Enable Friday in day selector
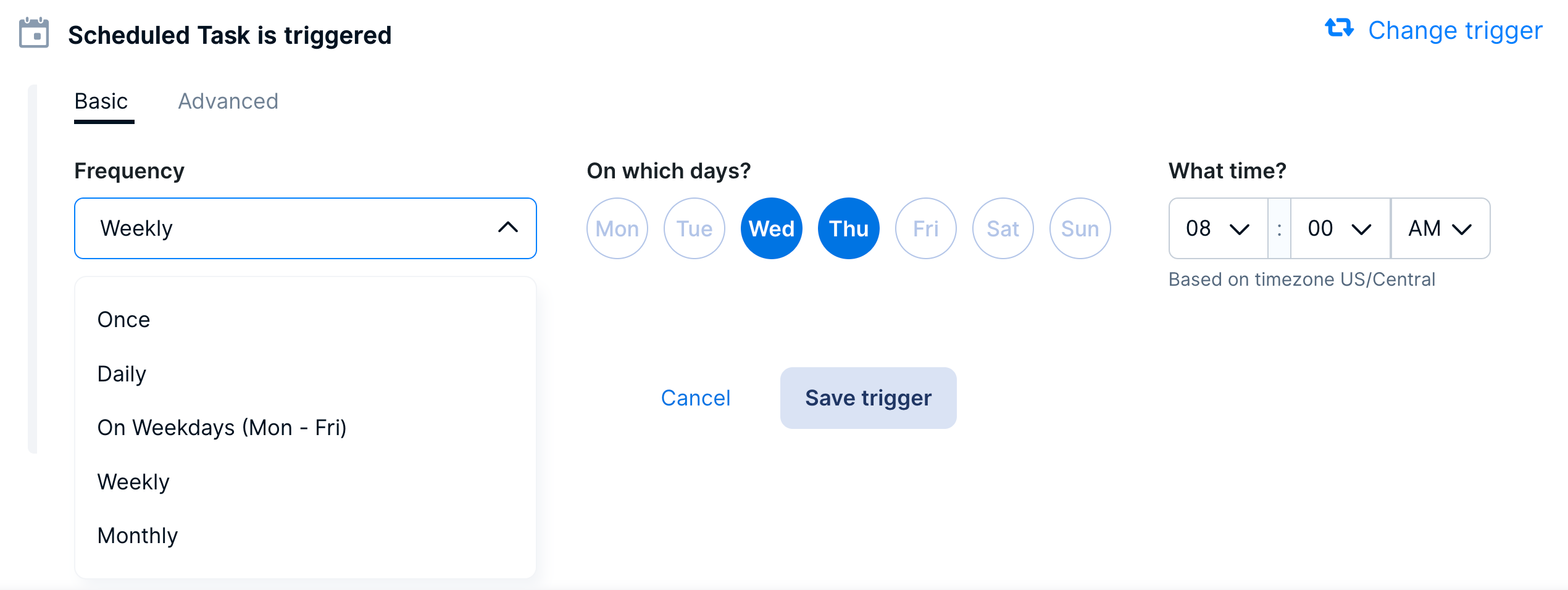Screen dimensions: 1568x590 925,228
